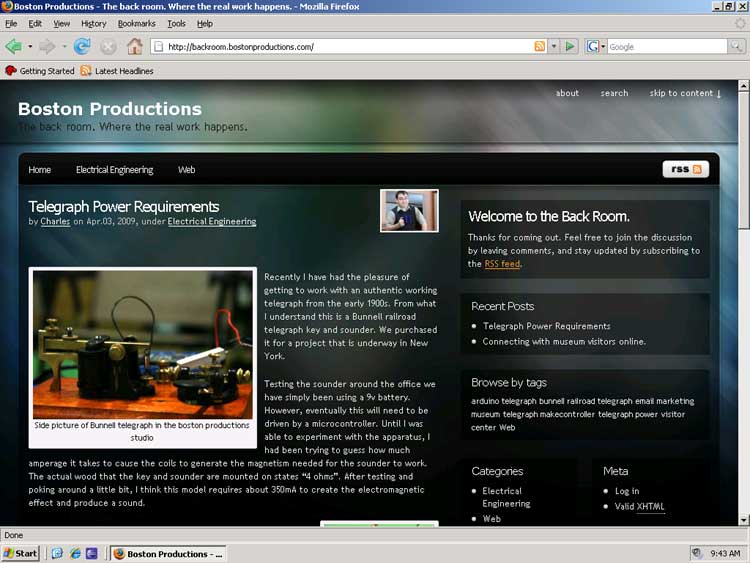Open the File menu
750x563 pixels.
11,23
